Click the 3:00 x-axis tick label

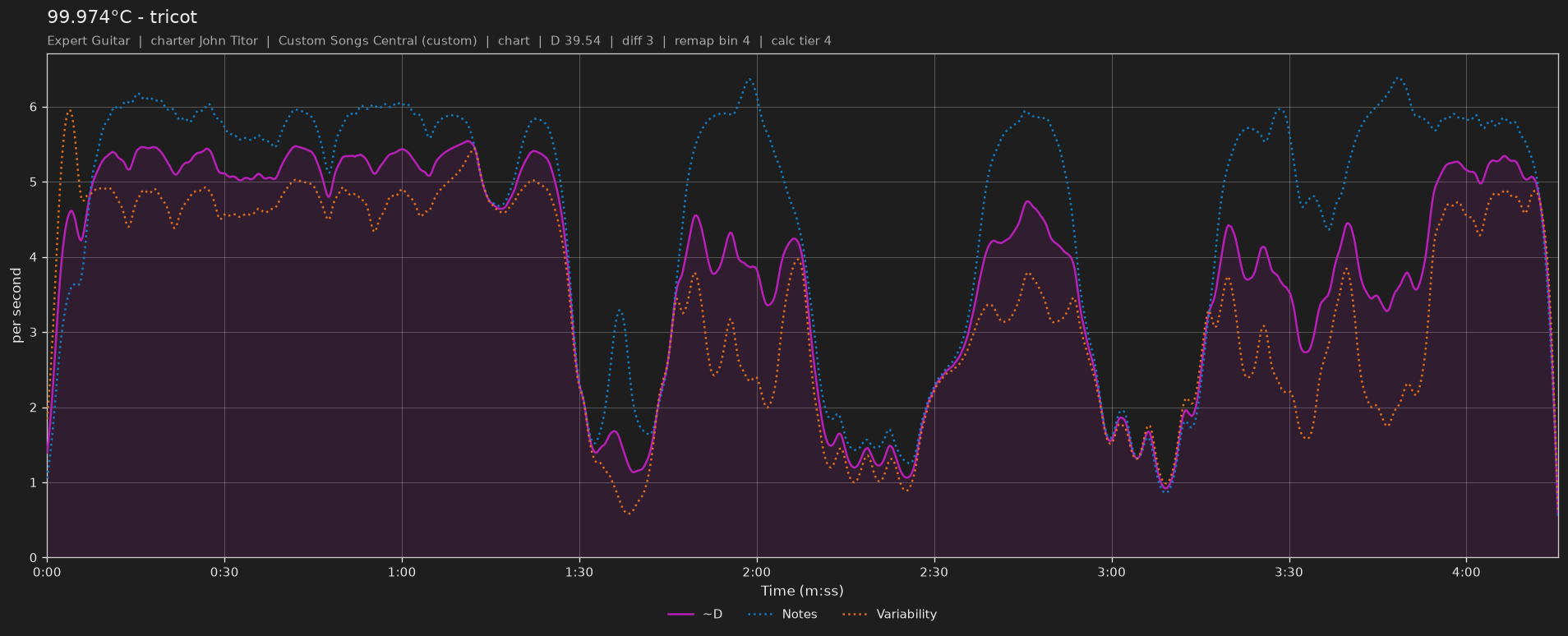[x=1112, y=572]
